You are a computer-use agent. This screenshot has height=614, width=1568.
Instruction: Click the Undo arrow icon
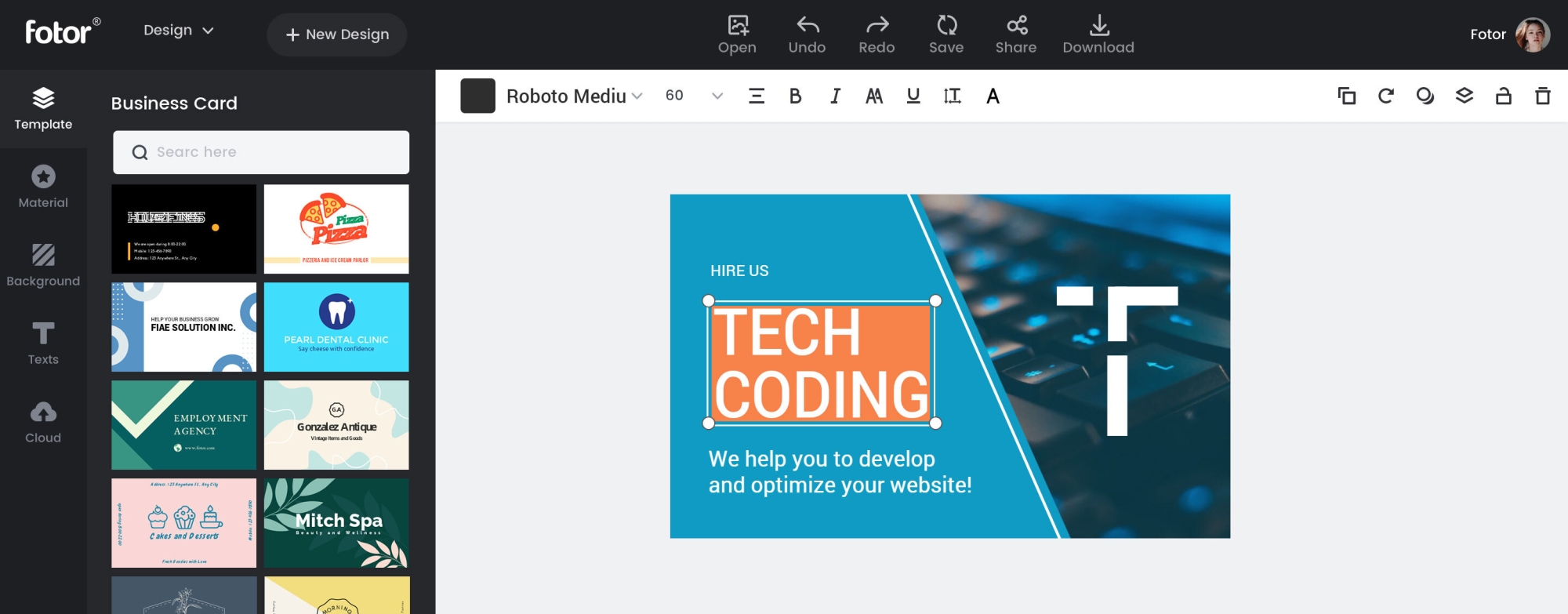(x=807, y=26)
